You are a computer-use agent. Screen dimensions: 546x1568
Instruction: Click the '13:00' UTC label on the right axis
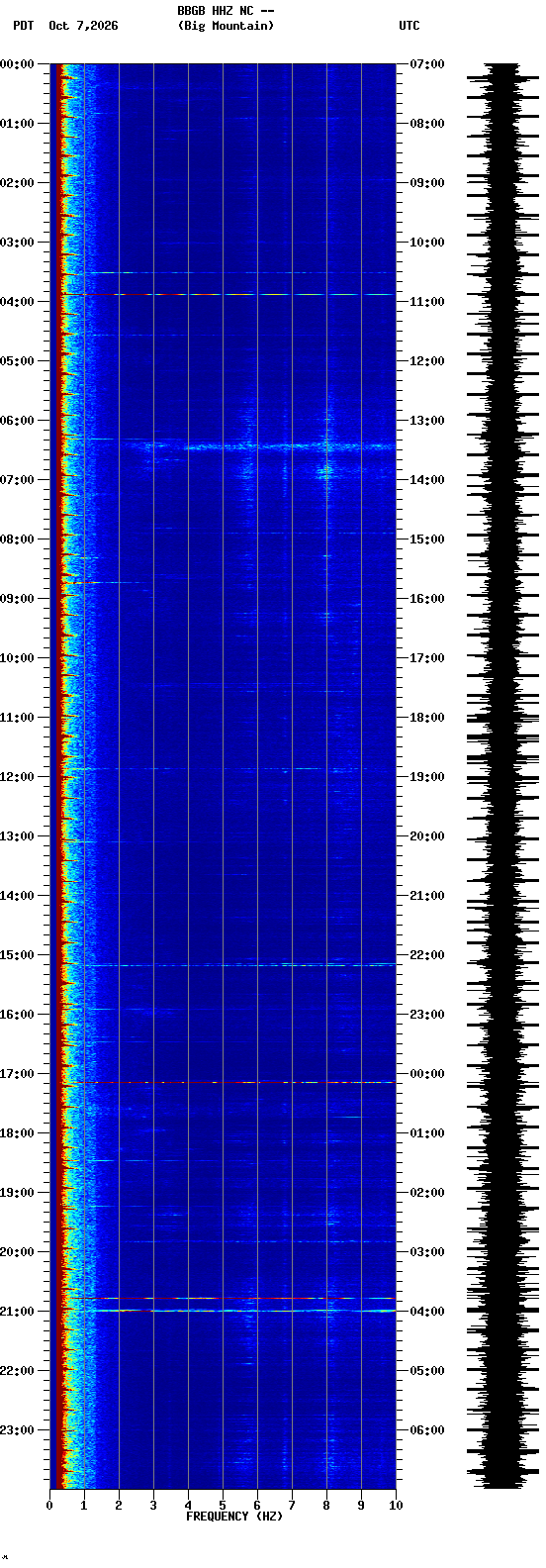tap(426, 421)
